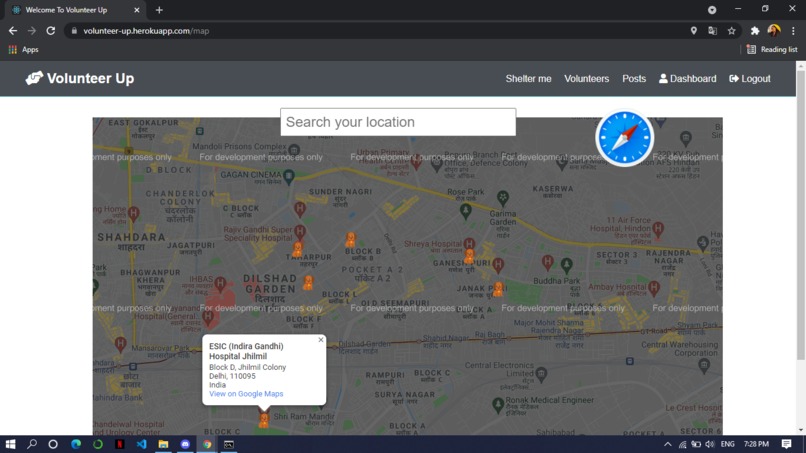Open View on Google Maps link
Viewport: 806px width, 453px height.
[x=246, y=394]
